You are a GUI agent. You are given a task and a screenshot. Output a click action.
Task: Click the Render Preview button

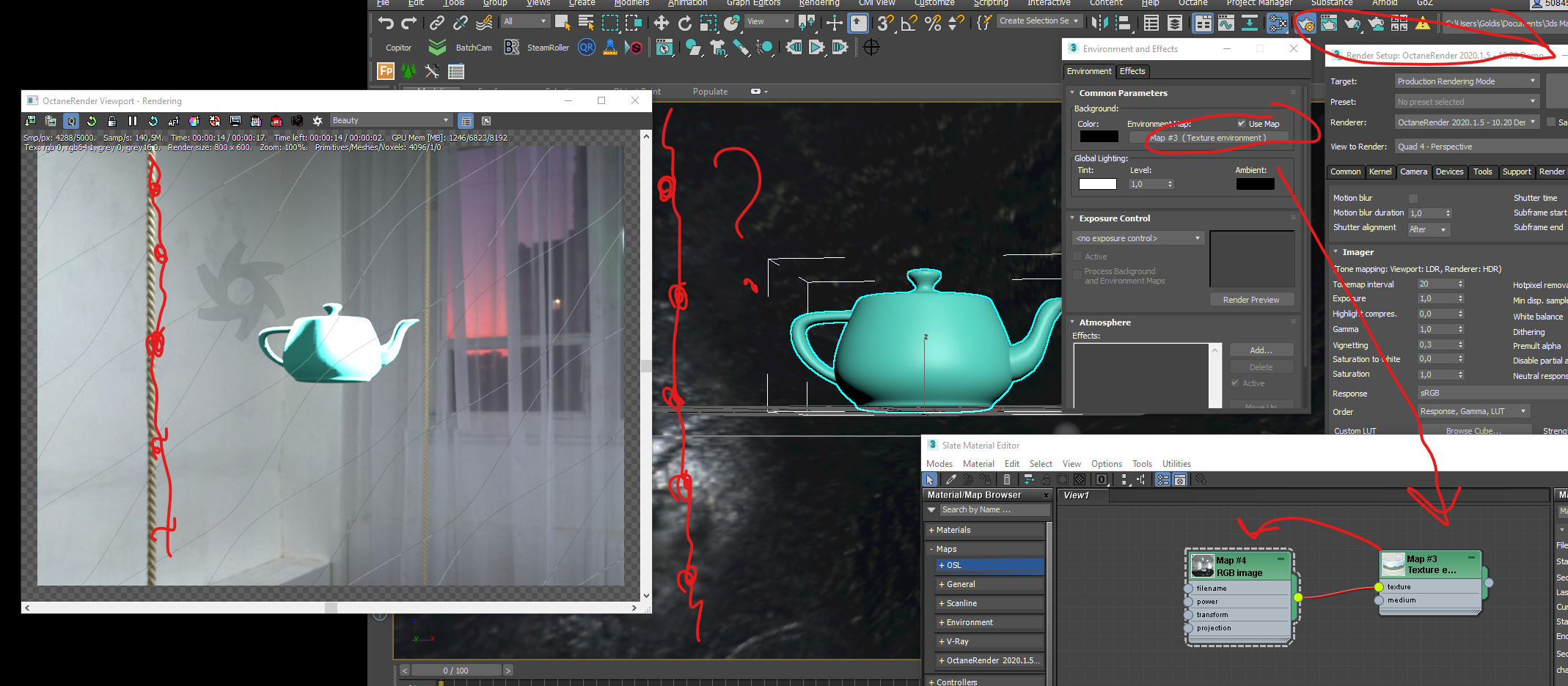coord(1251,300)
